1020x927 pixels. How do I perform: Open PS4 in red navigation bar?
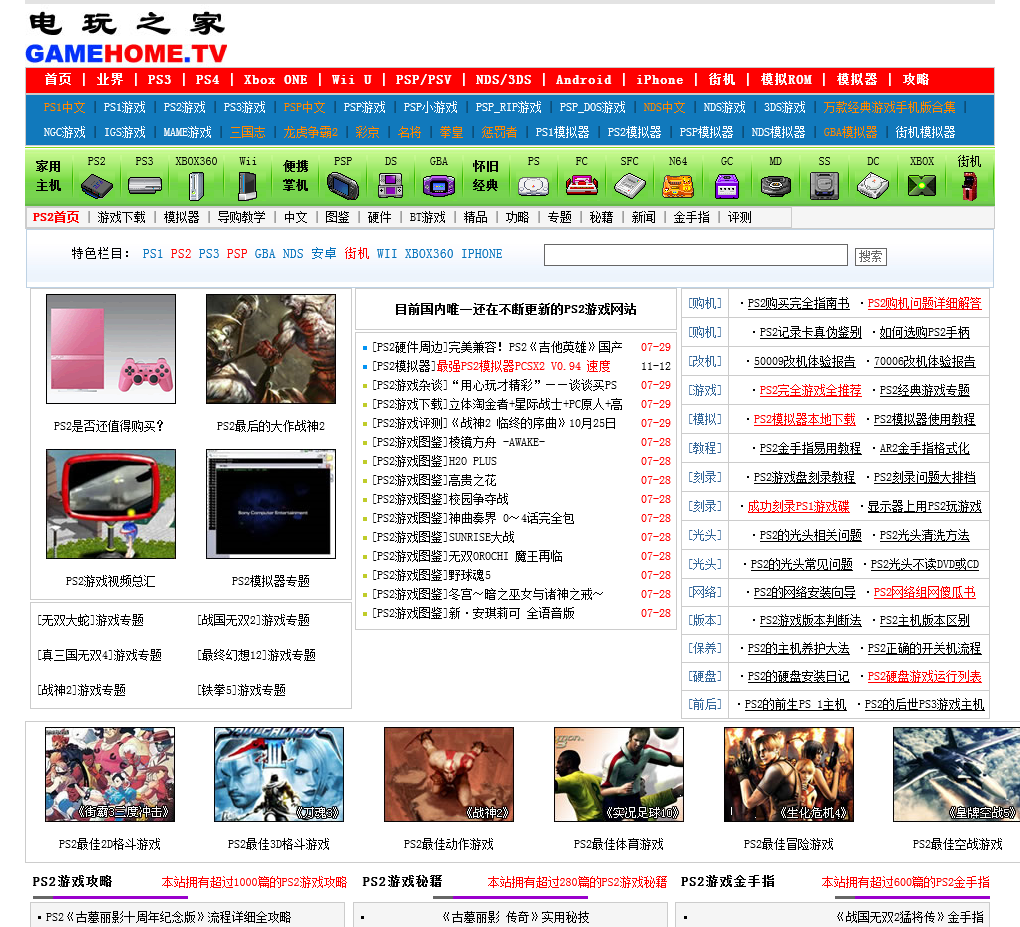point(208,79)
